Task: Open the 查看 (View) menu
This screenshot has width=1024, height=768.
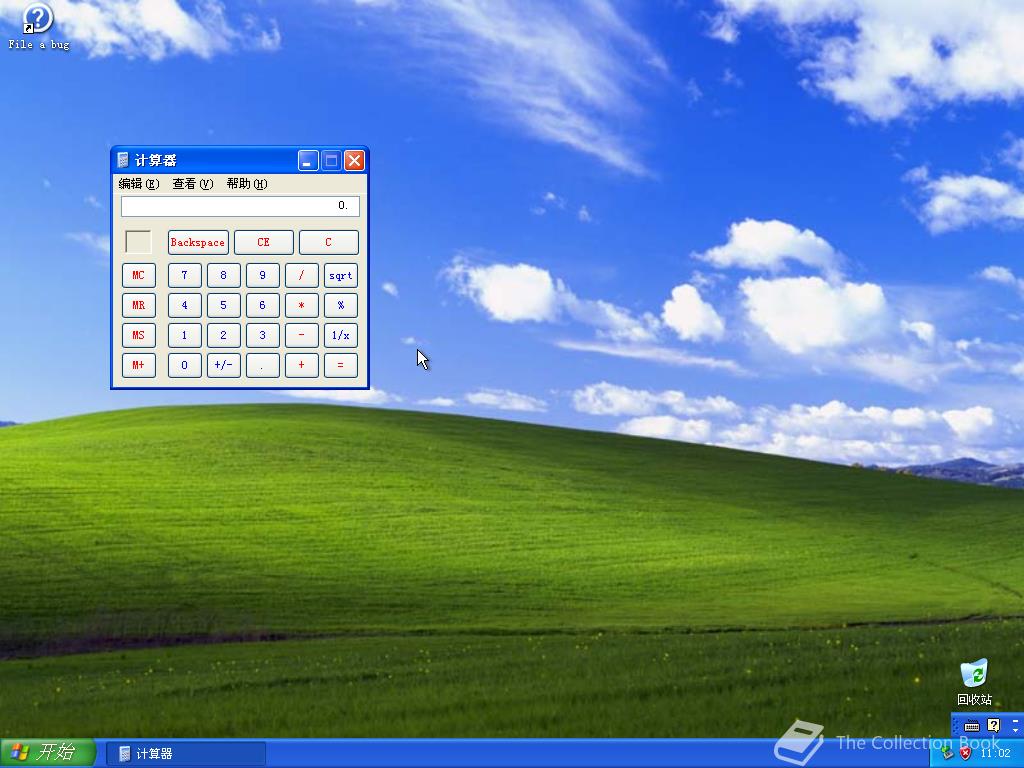Action: (193, 184)
